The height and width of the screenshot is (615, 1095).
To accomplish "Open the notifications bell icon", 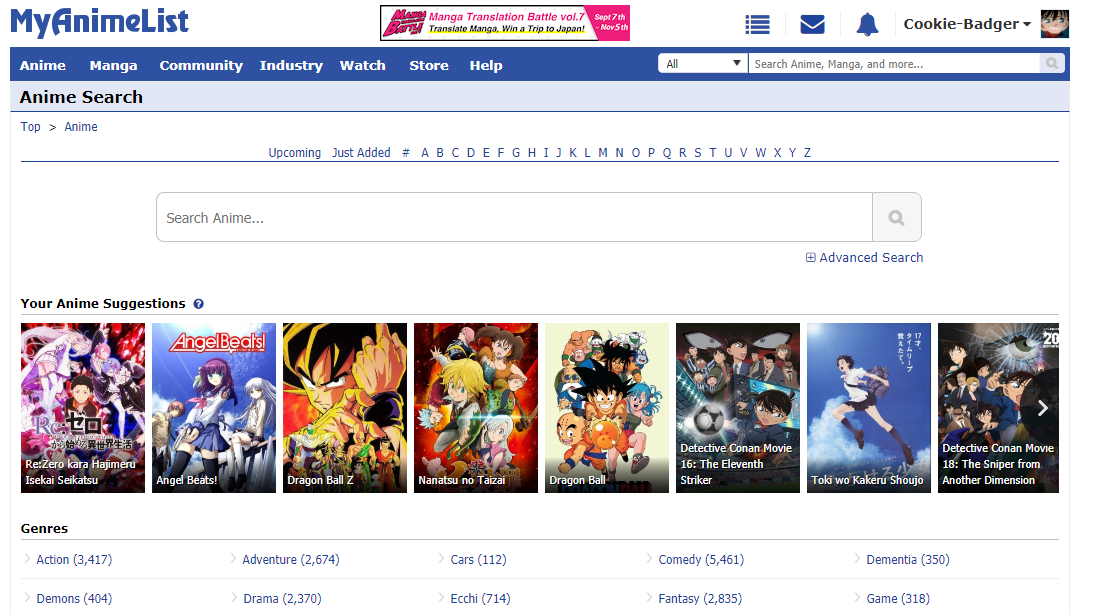I will point(867,25).
